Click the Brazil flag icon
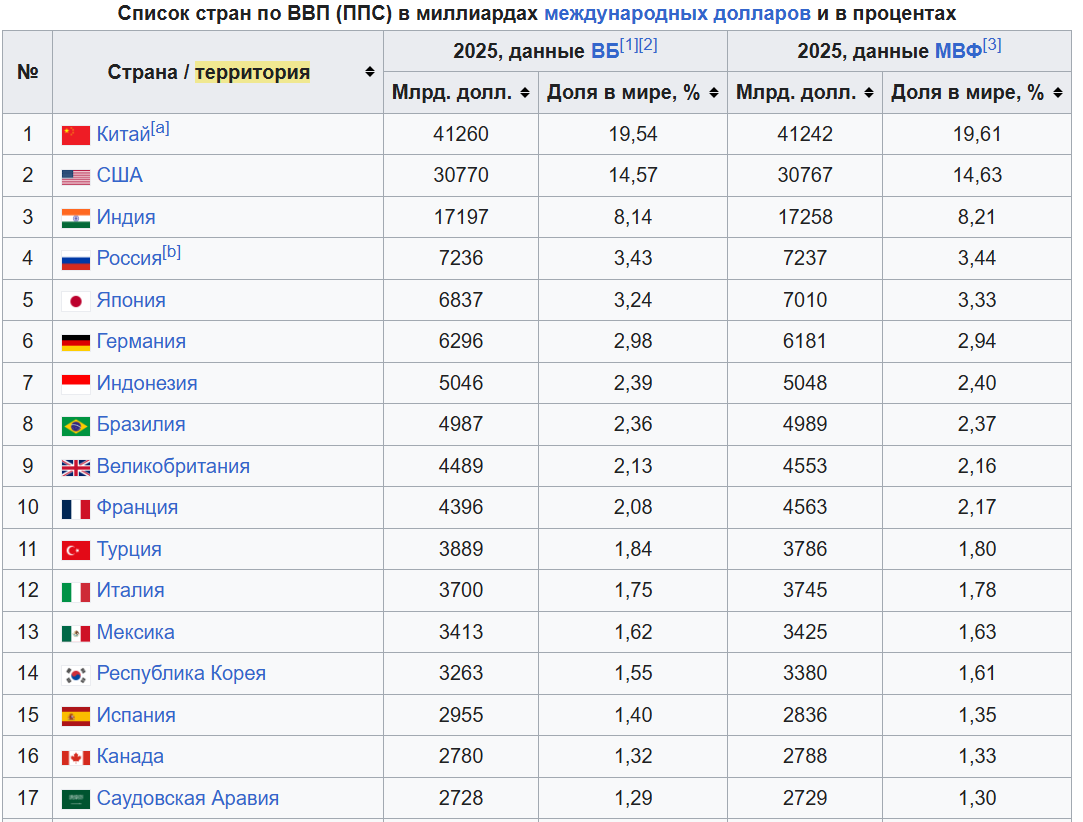This screenshot has width=1083, height=822. pyautogui.click(x=76, y=426)
